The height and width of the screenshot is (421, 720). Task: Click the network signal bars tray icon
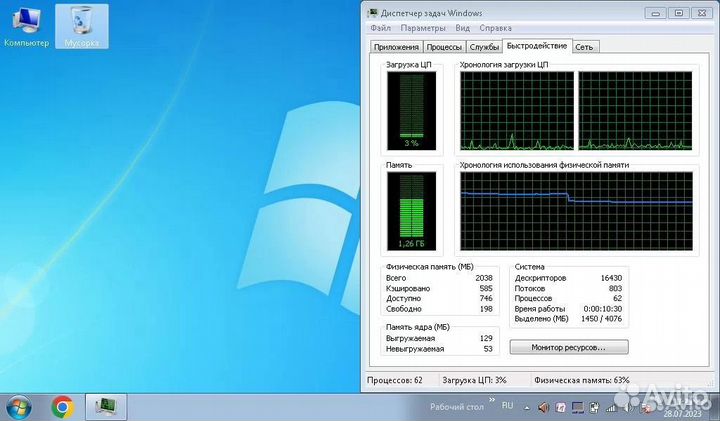pyautogui.click(x=611, y=408)
